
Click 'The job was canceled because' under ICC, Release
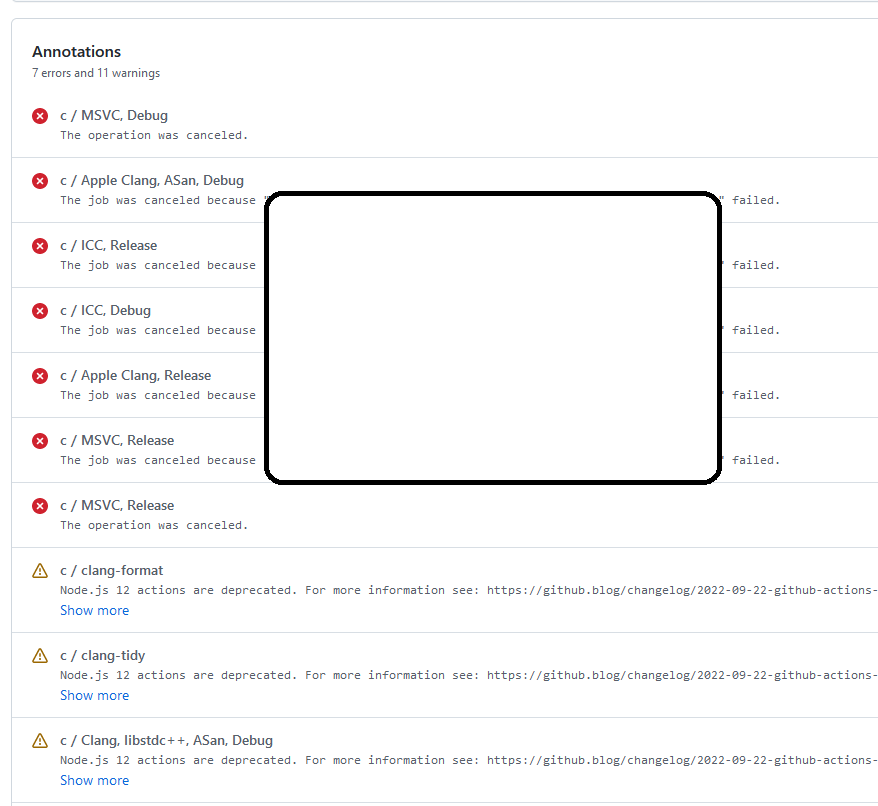pyautogui.click(x=158, y=265)
